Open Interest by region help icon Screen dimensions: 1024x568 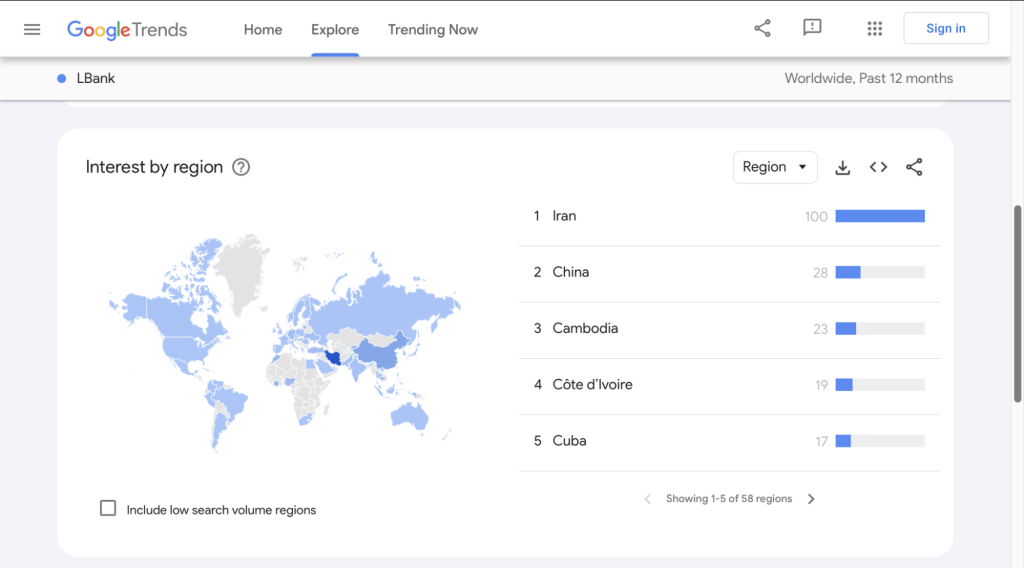[241, 167]
